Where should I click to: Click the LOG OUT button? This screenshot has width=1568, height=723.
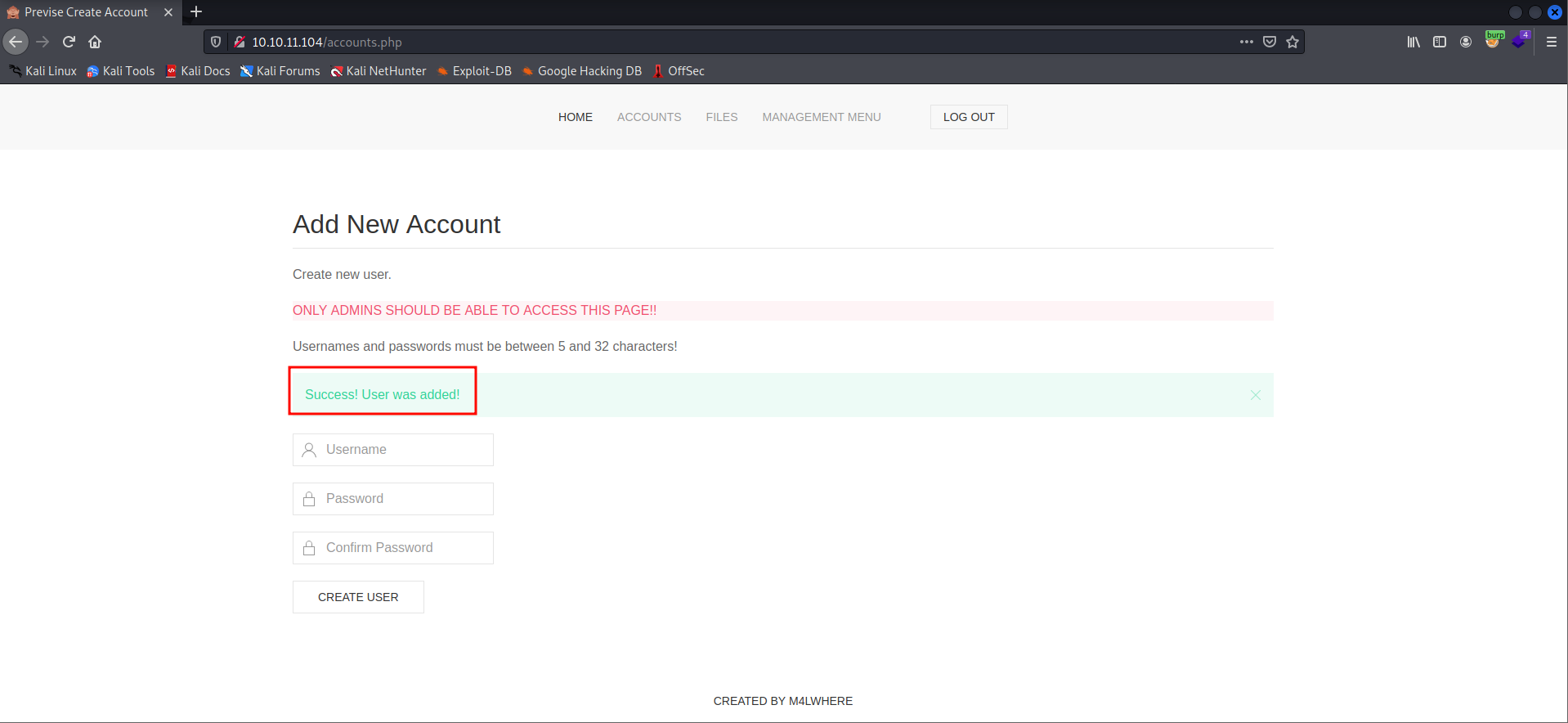pos(968,117)
